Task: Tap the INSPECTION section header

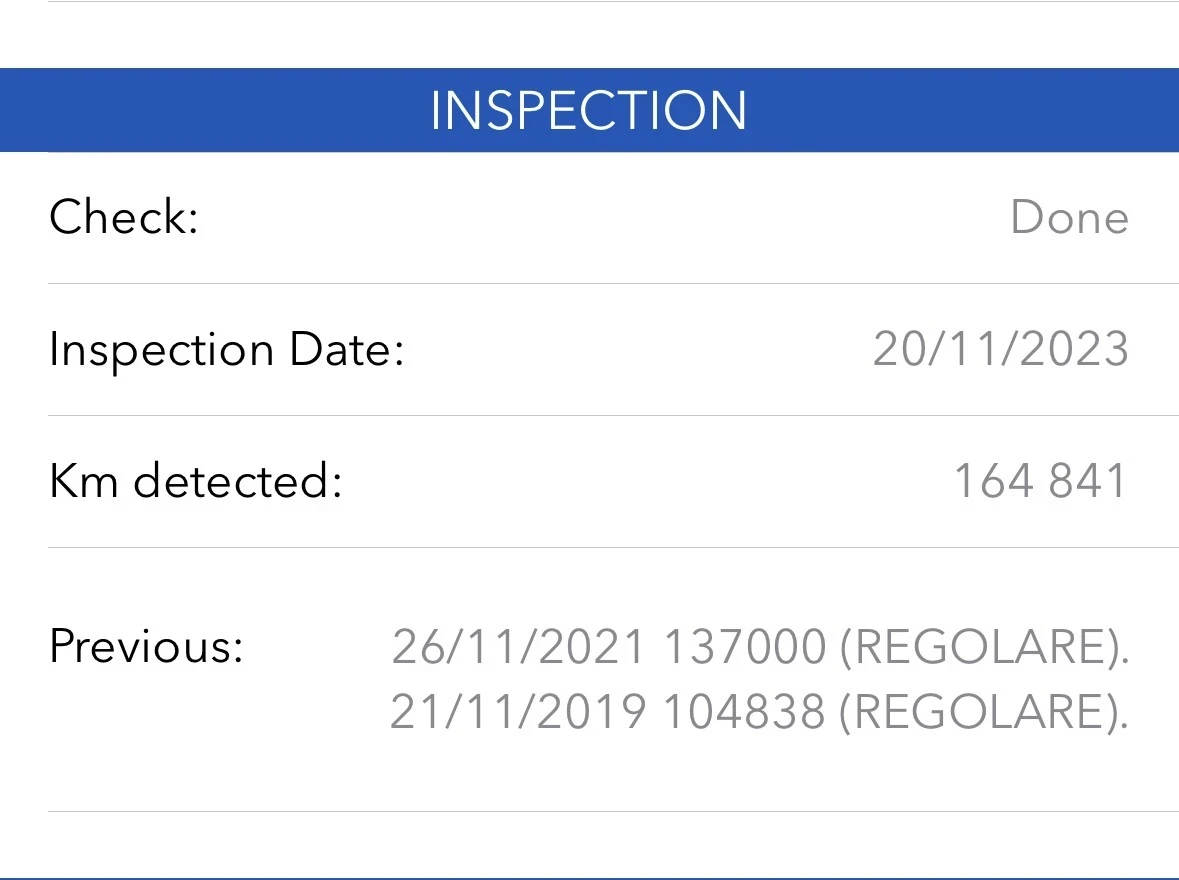Action: (589, 110)
